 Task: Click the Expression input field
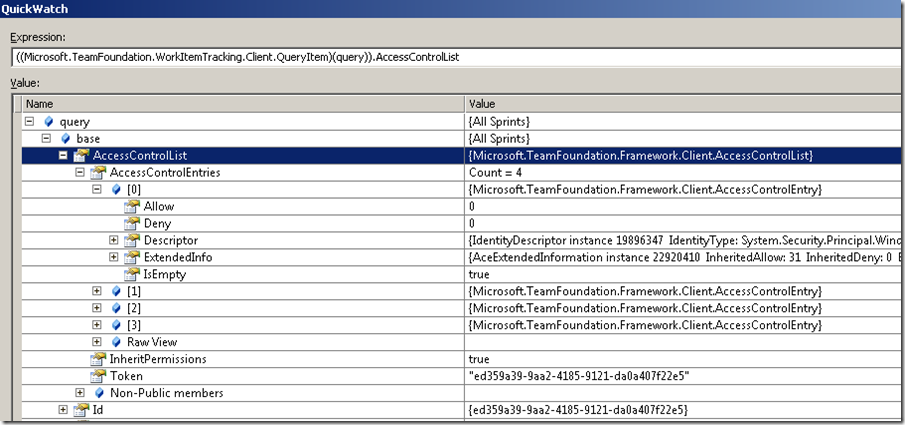coord(457,58)
